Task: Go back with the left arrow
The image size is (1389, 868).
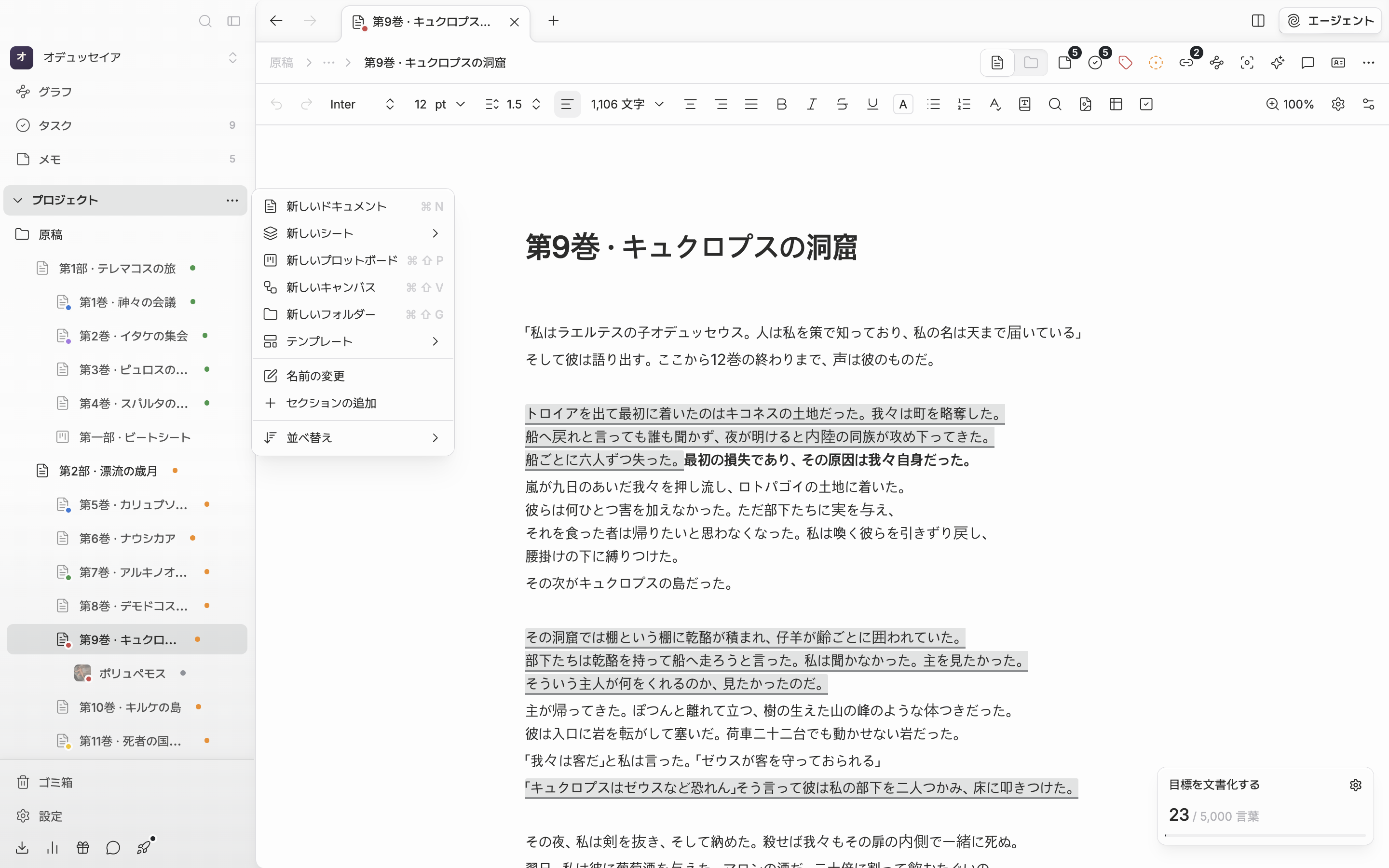Action: pos(276,21)
